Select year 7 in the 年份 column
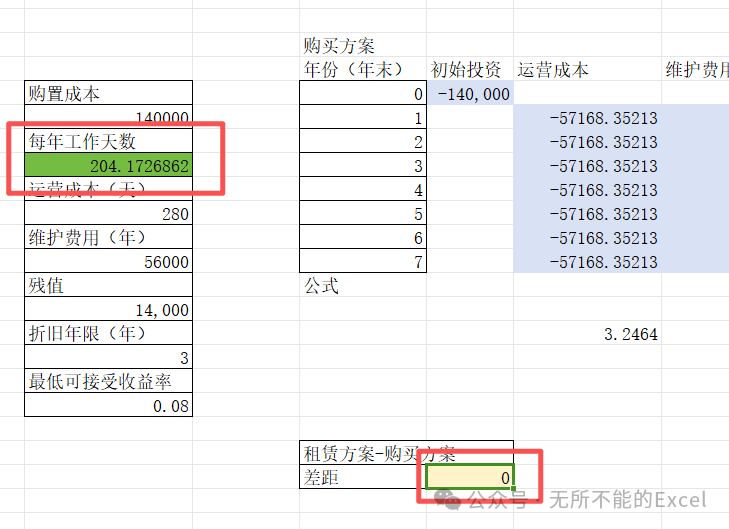Image resolution: width=729 pixels, height=529 pixels. pos(363,261)
